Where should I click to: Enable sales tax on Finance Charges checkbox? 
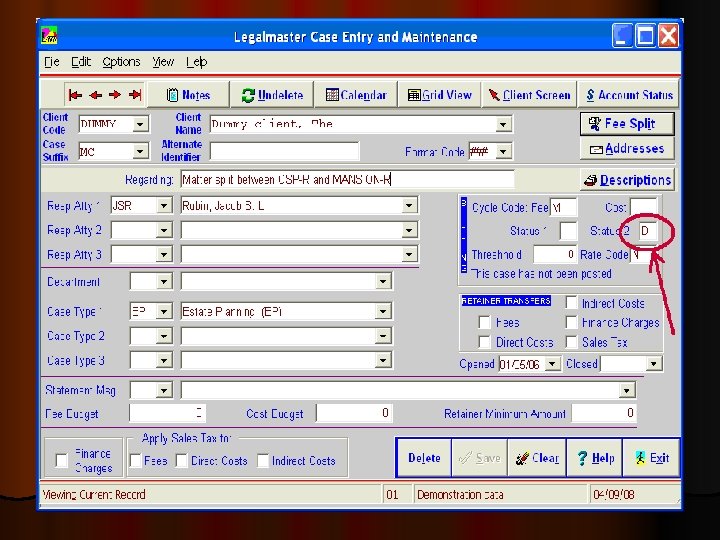(61, 461)
